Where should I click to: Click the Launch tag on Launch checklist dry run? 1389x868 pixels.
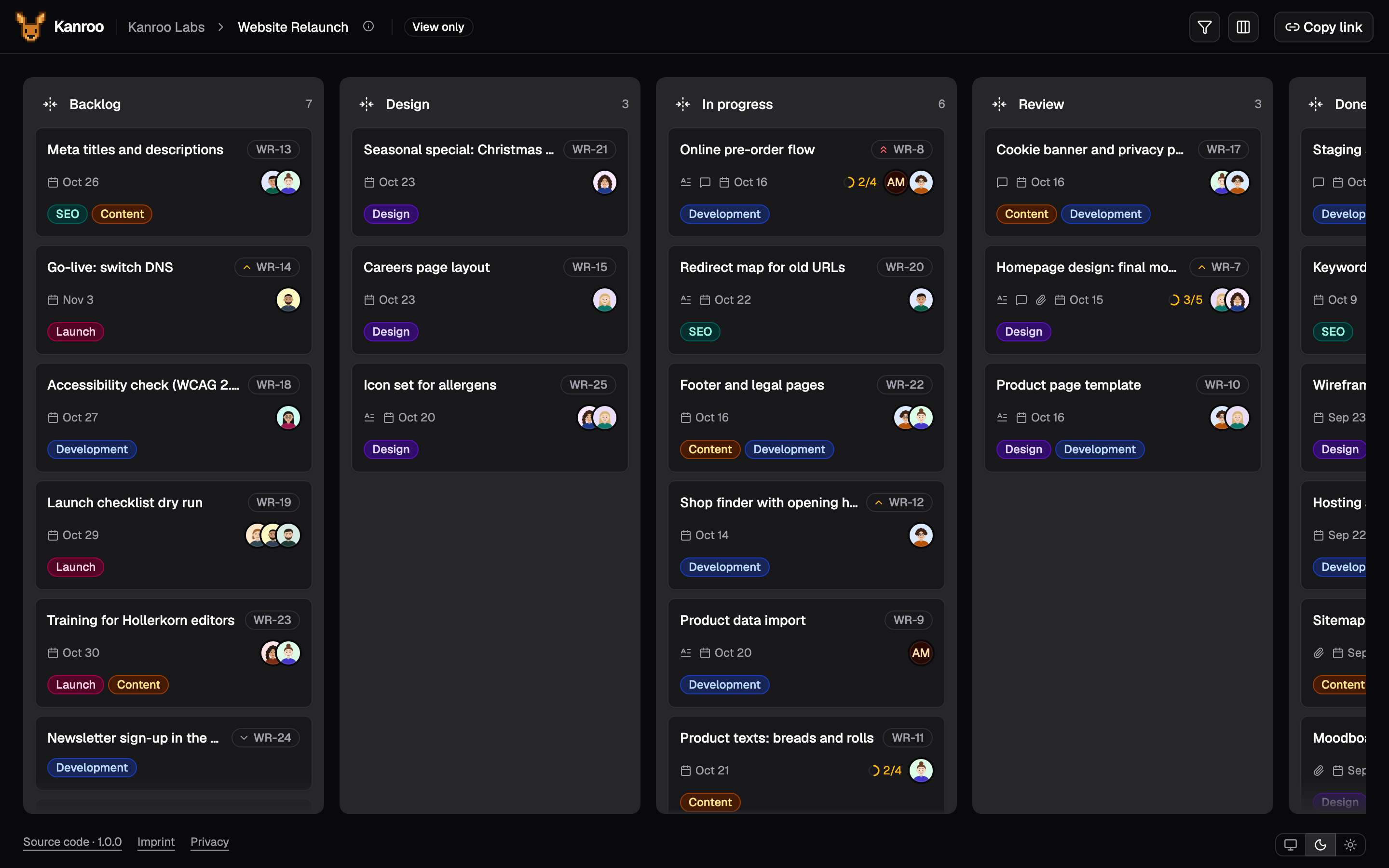tap(75, 567)
